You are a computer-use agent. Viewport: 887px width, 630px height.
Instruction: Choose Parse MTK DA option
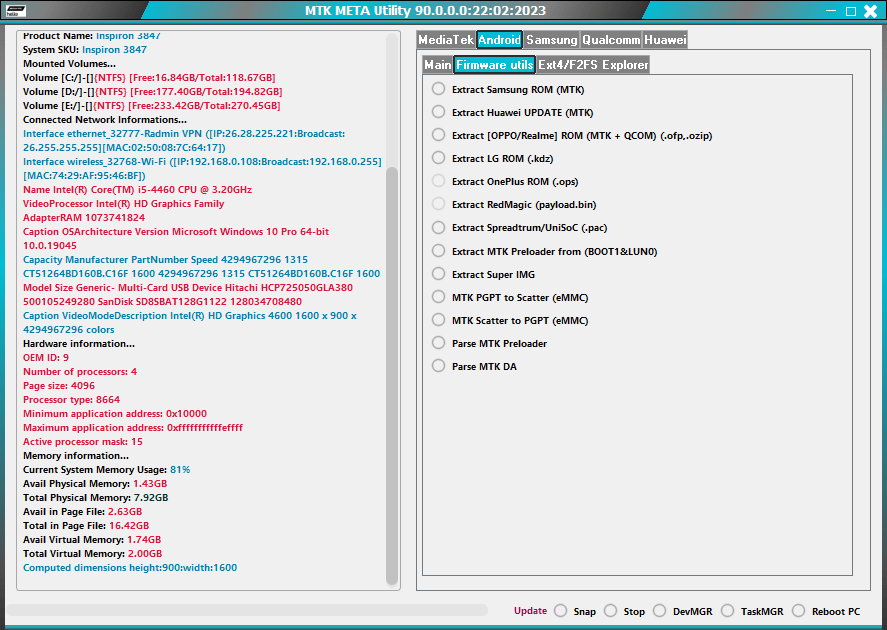click(x=437, y=365)
